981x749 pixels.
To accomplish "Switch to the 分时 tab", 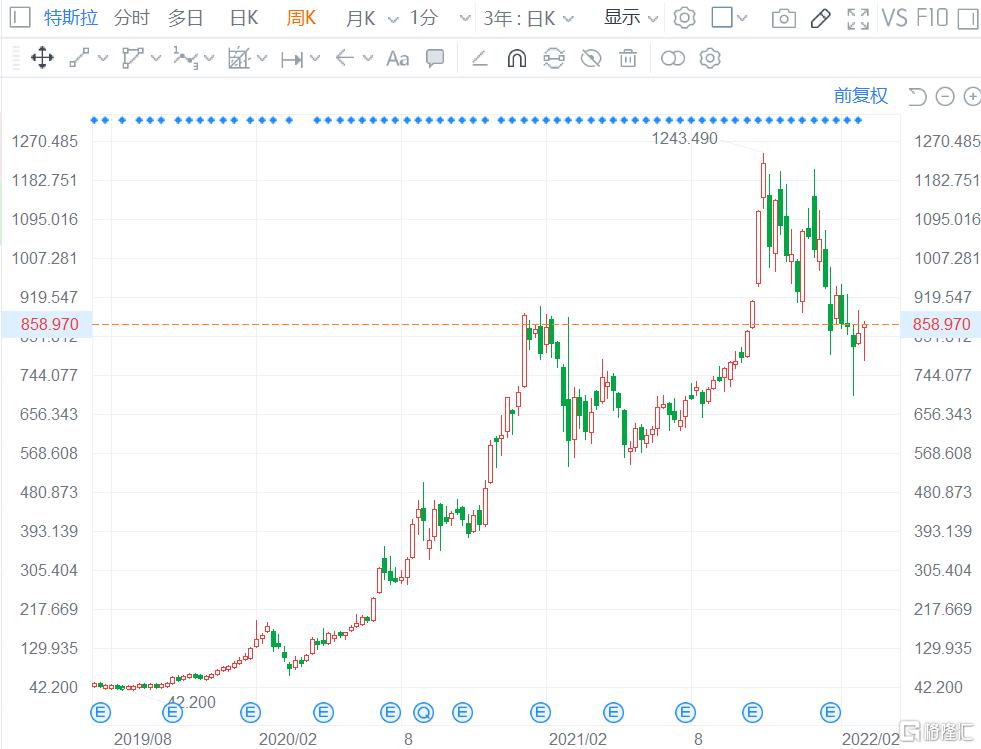I will click(x=131, y=18).
